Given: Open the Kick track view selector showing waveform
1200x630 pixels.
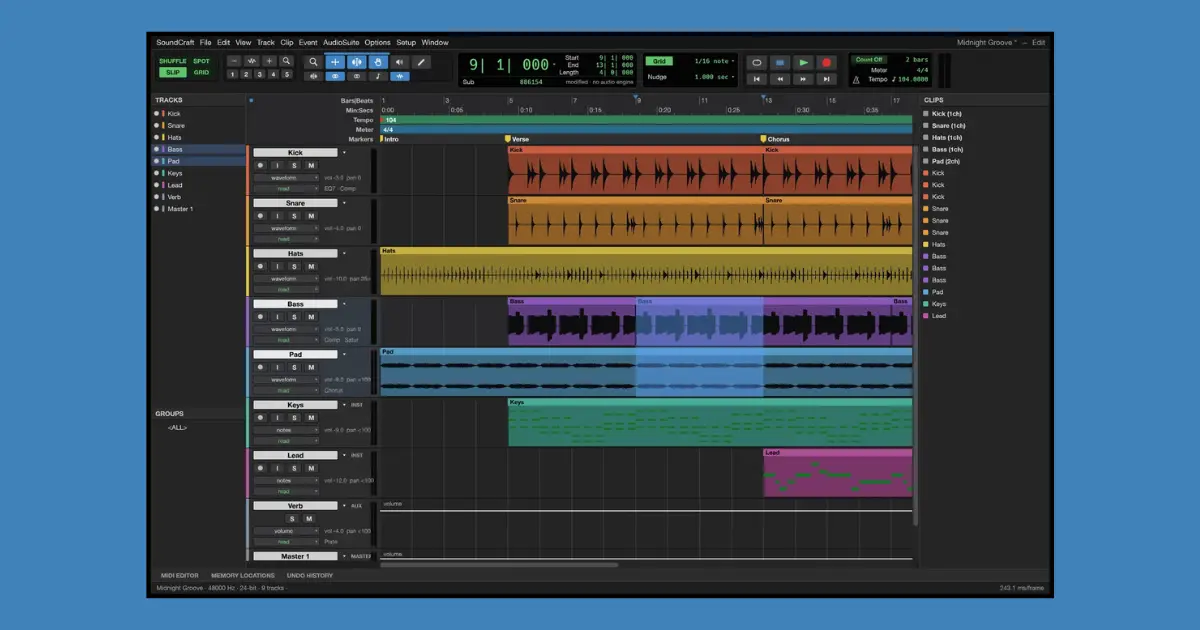Looking at the screenshot, I should pyautogui.click(x=286, y=177).
